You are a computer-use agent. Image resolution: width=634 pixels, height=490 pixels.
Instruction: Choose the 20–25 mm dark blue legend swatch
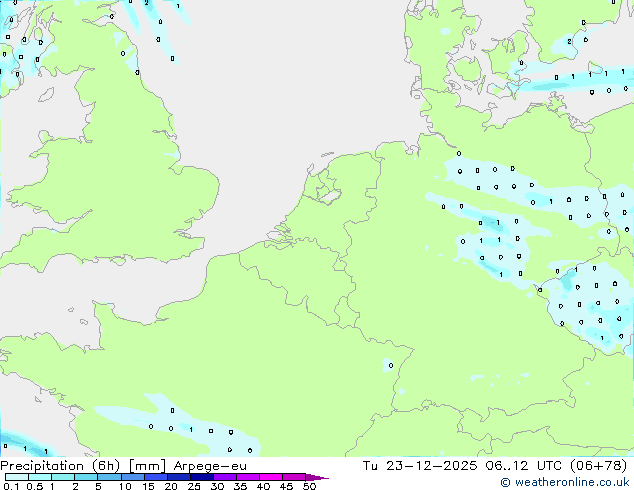(178, 477)
